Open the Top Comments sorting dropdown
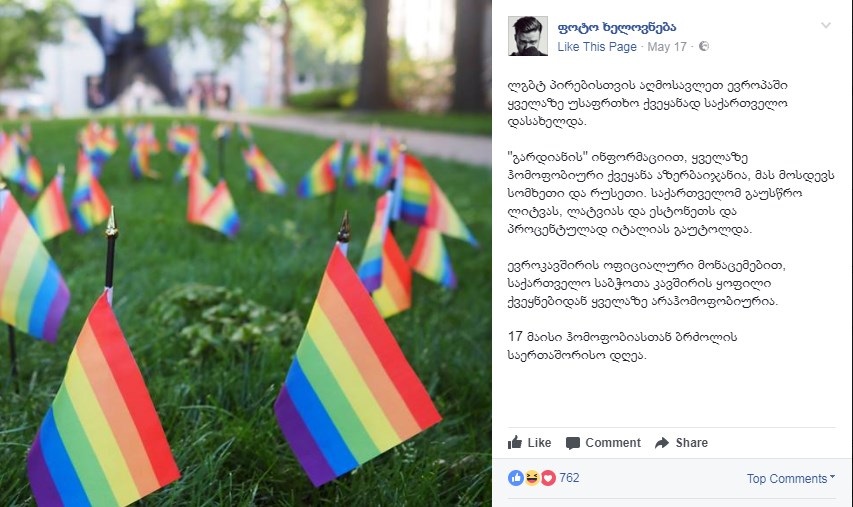Screen dimensions: 853x507 (x=790, y=479)
